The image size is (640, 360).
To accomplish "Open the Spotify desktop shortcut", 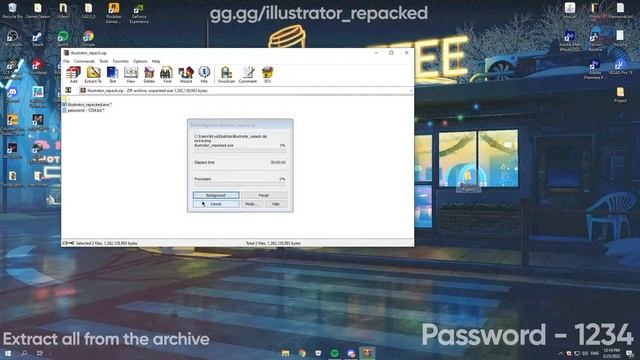I will point(63,39).
